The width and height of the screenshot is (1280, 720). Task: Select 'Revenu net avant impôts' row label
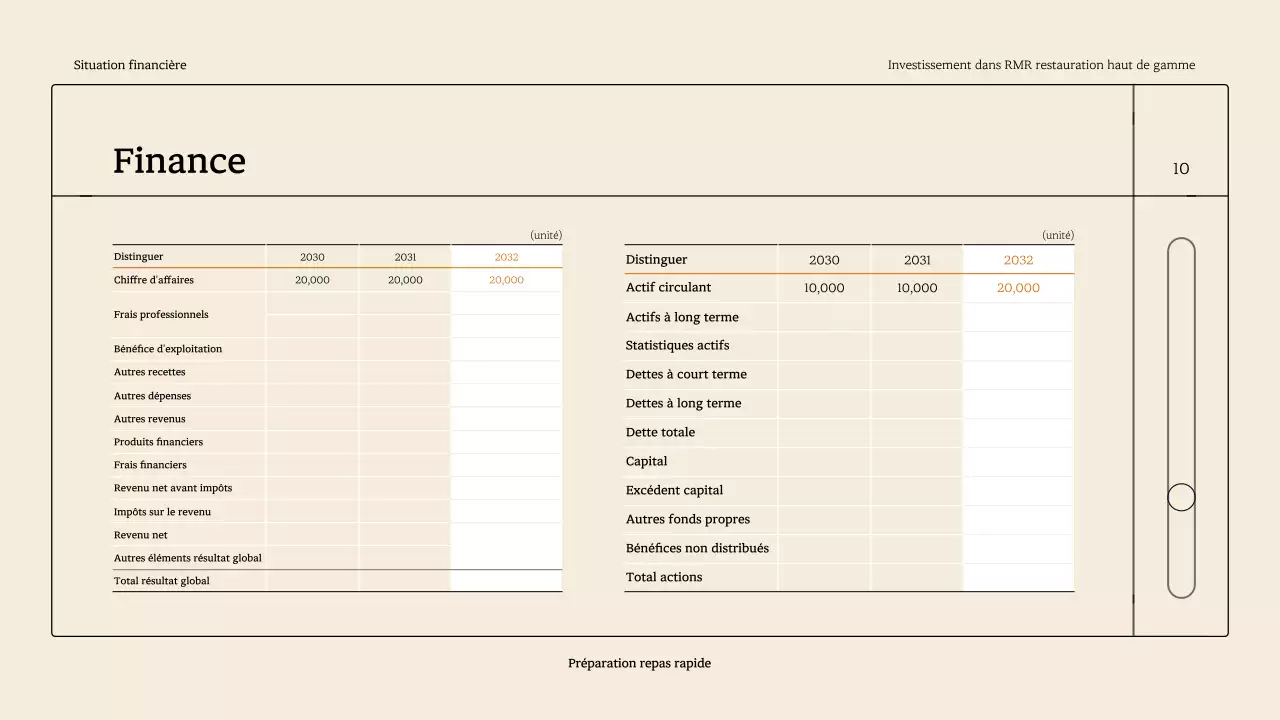pos(173,488)
